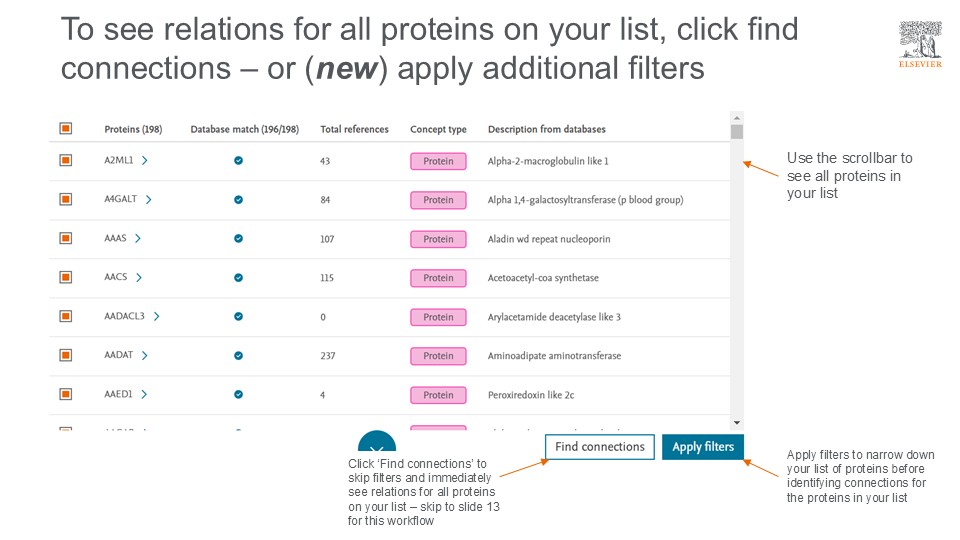Click database match checkmark icon for AAAS
The height and width of the screenshot is (540, 960).
[x=238, y=239]
